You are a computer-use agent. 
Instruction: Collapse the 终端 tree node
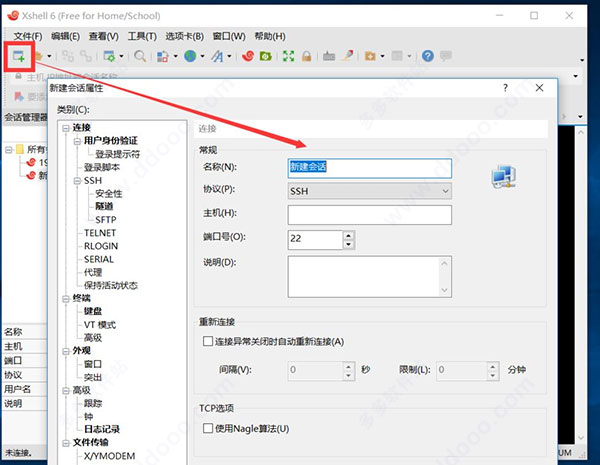66,299
